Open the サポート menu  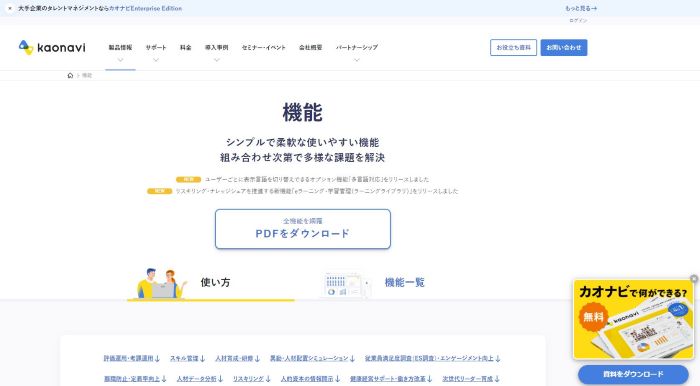tap(156, 47)
